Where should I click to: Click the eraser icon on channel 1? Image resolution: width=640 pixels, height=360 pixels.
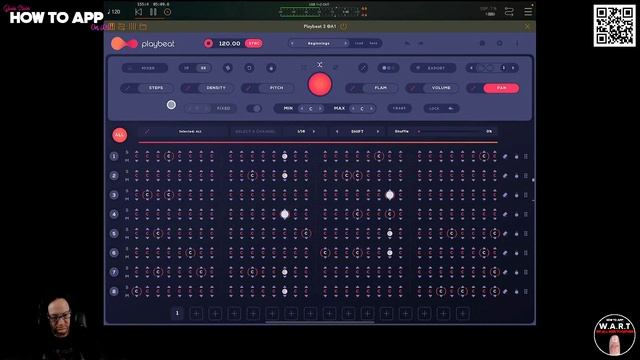505,157
